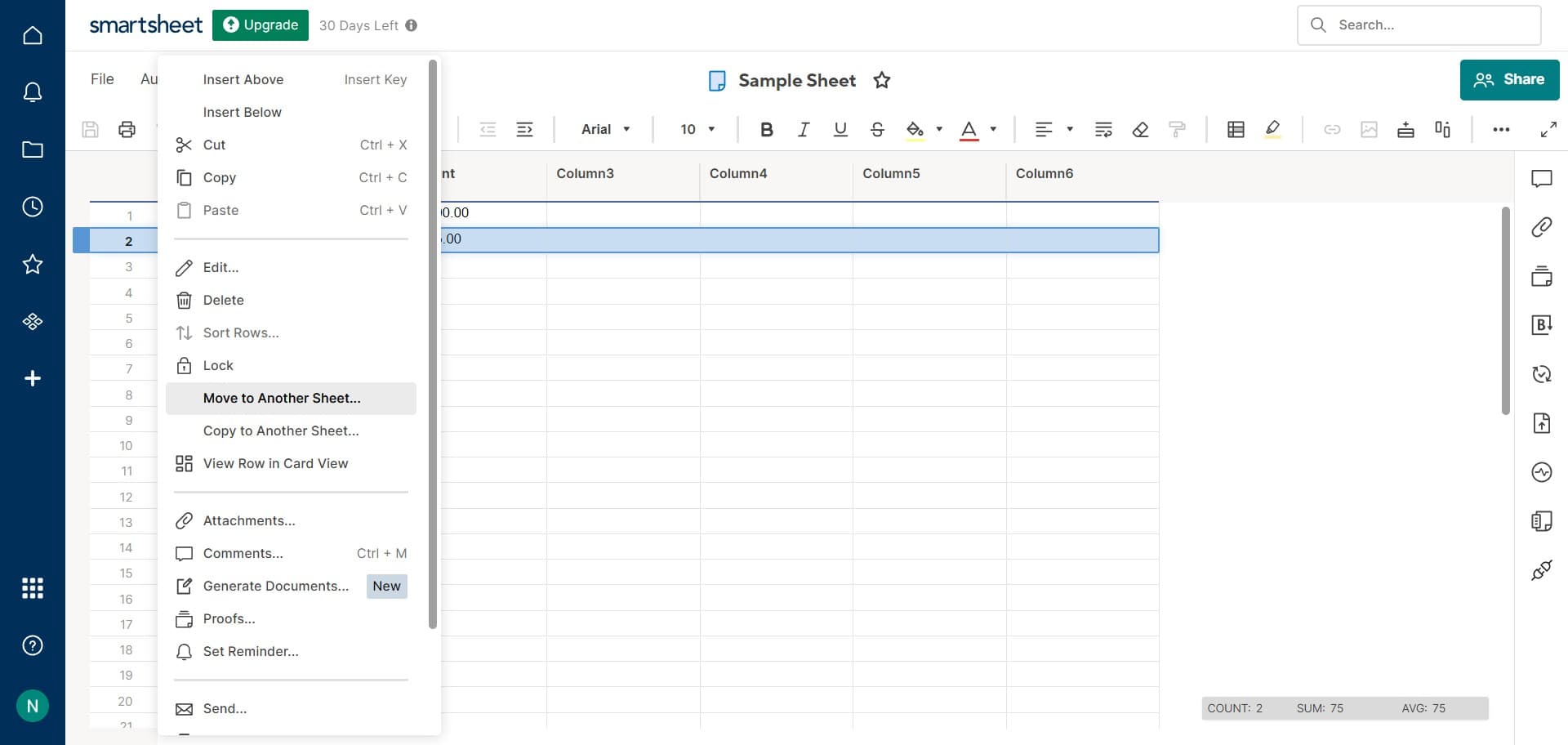Open the font size dropdown

click(x=695, y=129)
